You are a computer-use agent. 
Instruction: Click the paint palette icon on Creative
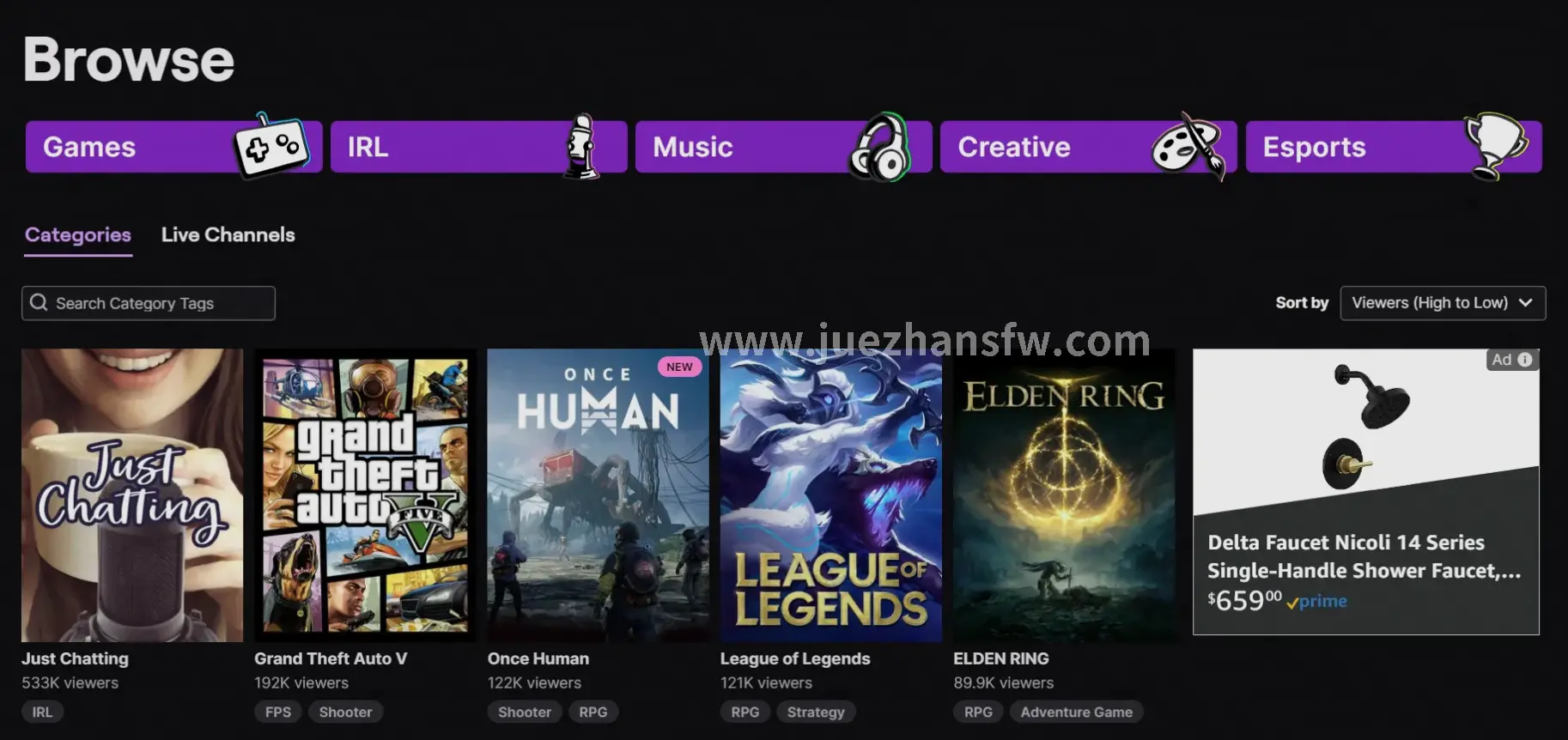pyautogui.click(x=1188, y=147)
